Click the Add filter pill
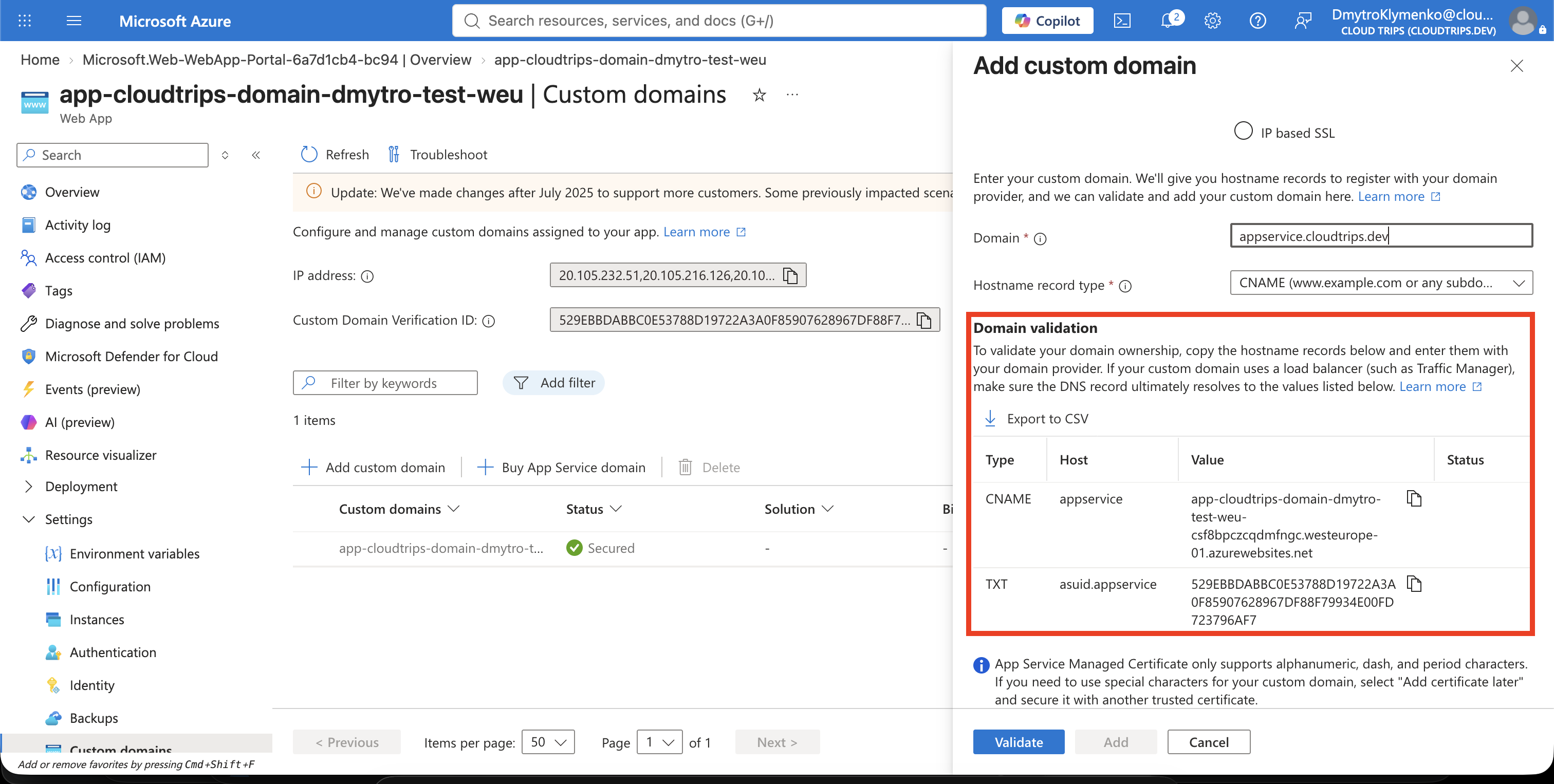This screenshot has height=784, width=1554. (x=553, y=383)
